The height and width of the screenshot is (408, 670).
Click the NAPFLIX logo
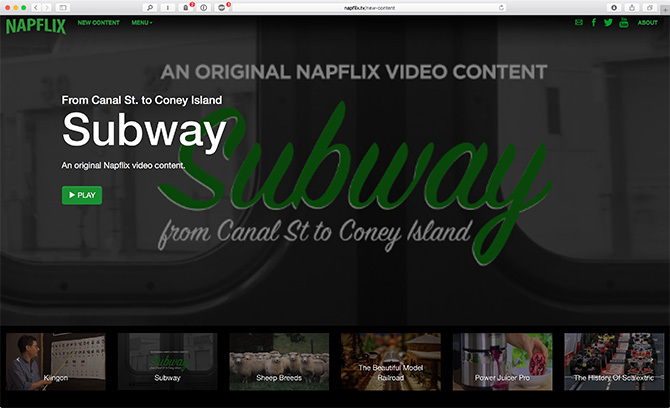tap(36, 26)
